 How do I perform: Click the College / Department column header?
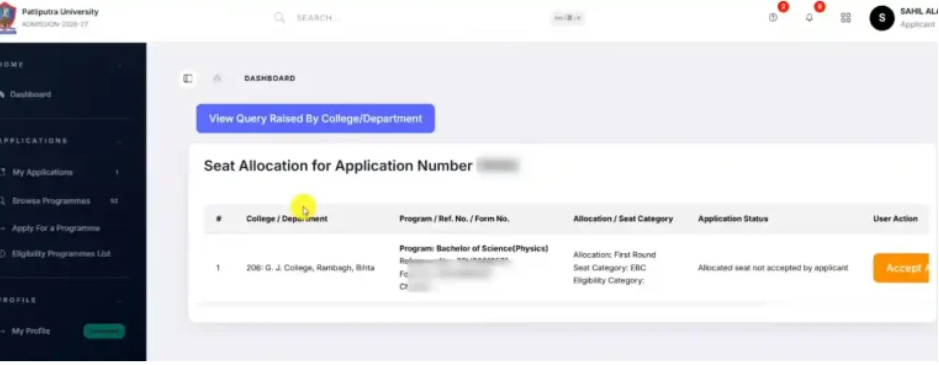287,219
